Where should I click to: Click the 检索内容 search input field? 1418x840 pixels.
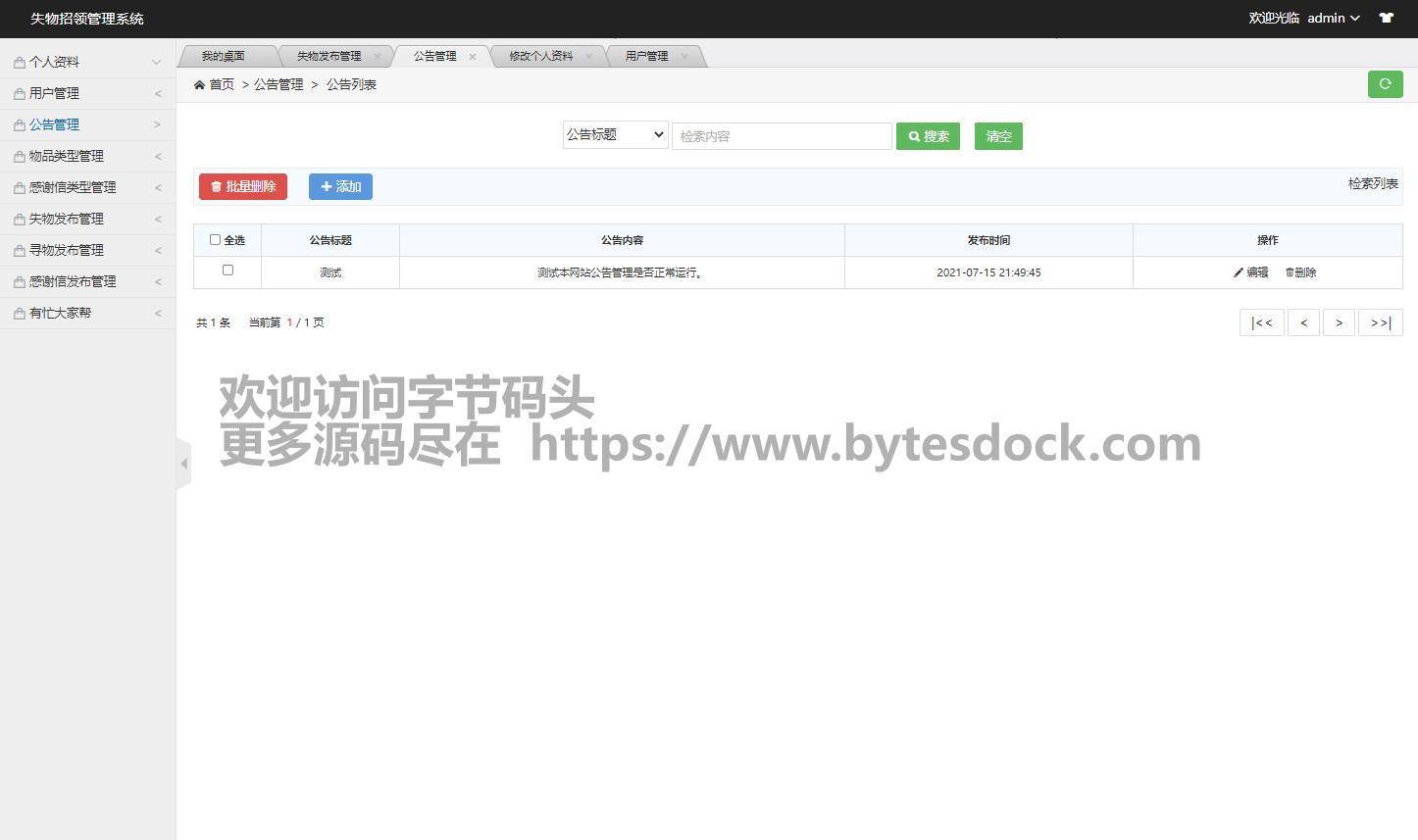[782, 136]
